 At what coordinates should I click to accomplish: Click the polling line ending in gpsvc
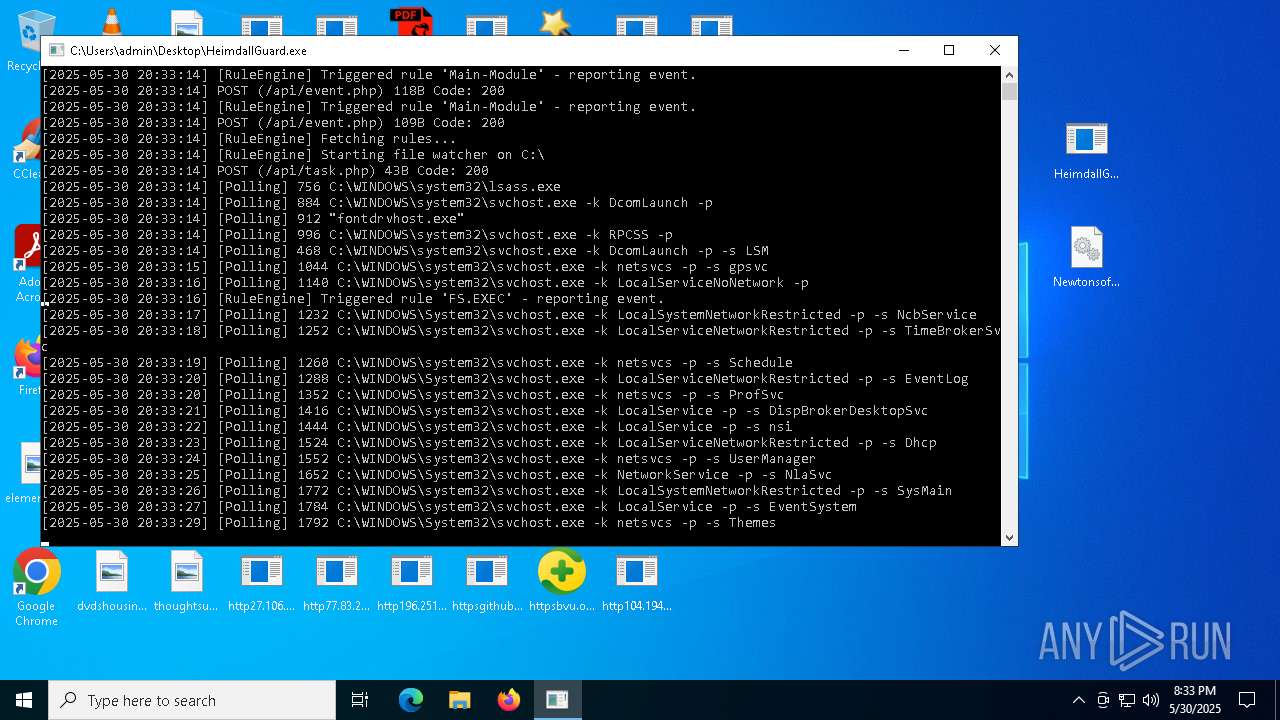coord(405,267)
